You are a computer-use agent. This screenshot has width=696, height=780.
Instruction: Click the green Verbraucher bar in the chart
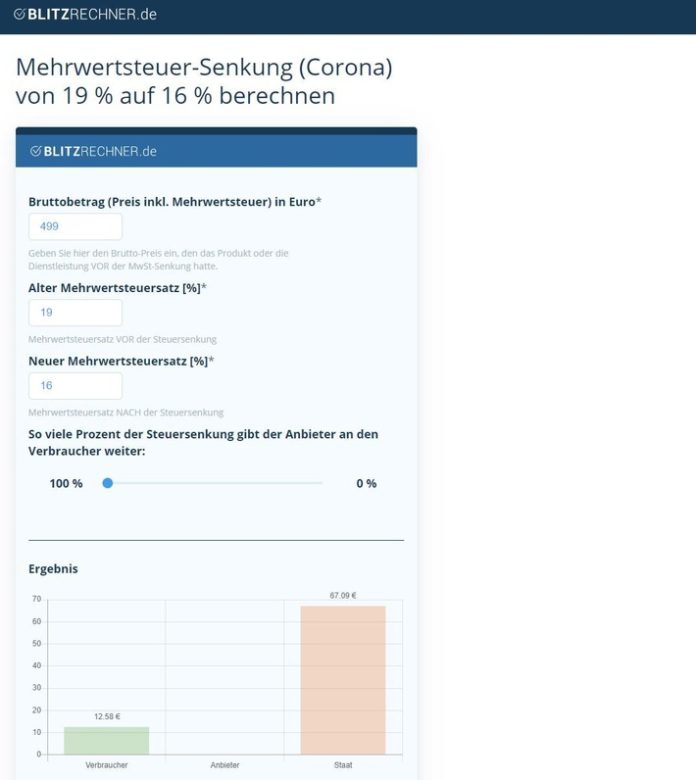coord(106,741)
